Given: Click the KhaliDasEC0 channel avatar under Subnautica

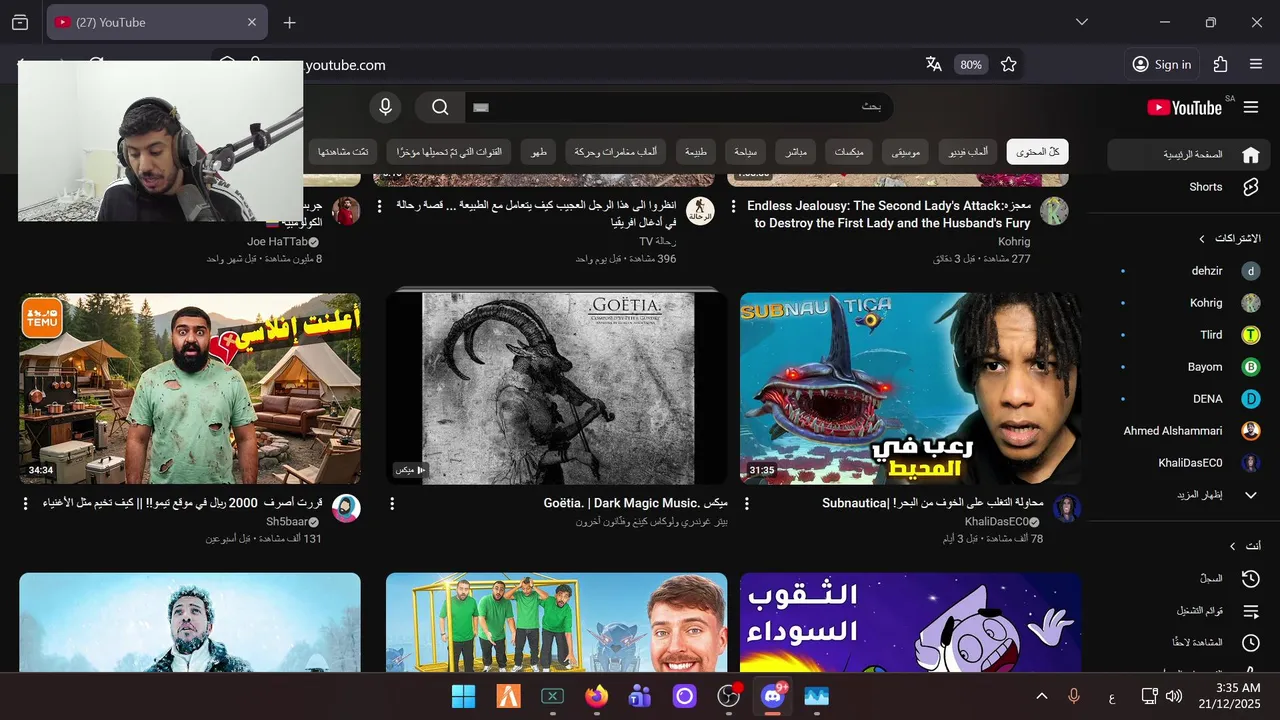Looking at the screenshot, I should [1067, 508].
